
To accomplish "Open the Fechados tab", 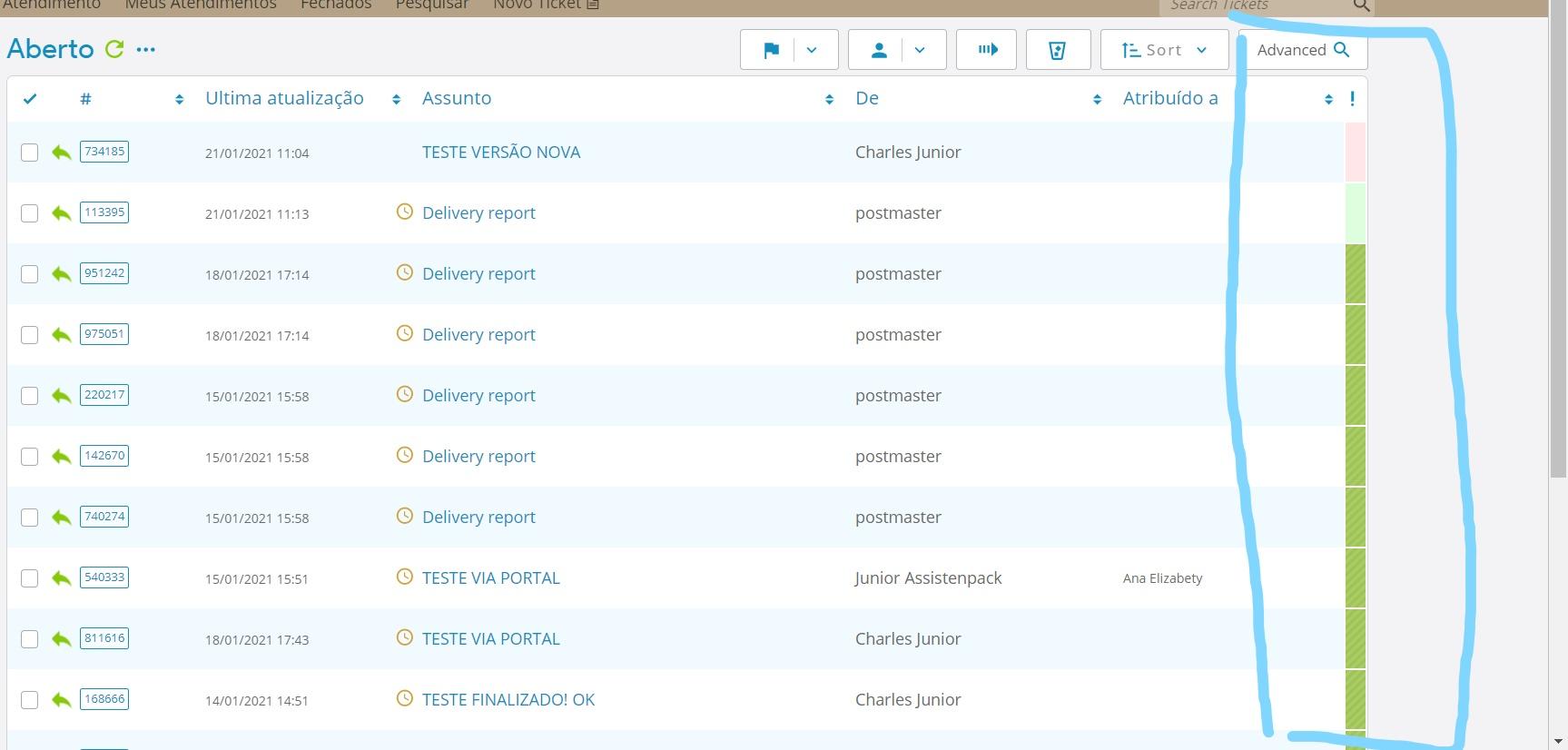I will 336,5.
